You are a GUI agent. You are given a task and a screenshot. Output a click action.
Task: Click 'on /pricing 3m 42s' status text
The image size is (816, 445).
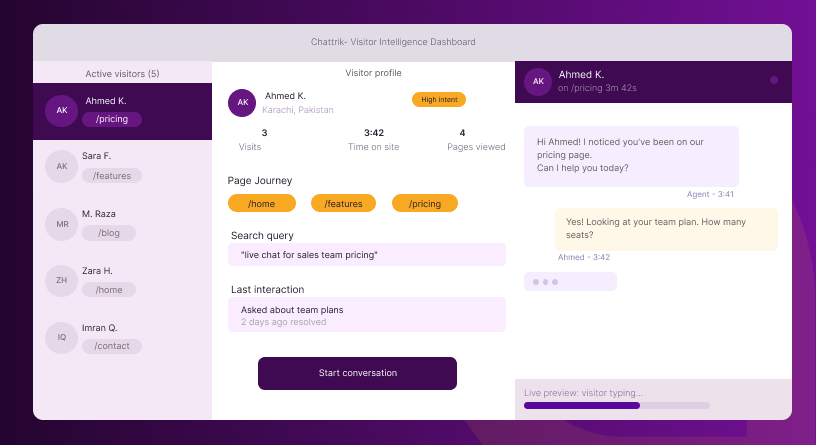[x=597, y=88]
